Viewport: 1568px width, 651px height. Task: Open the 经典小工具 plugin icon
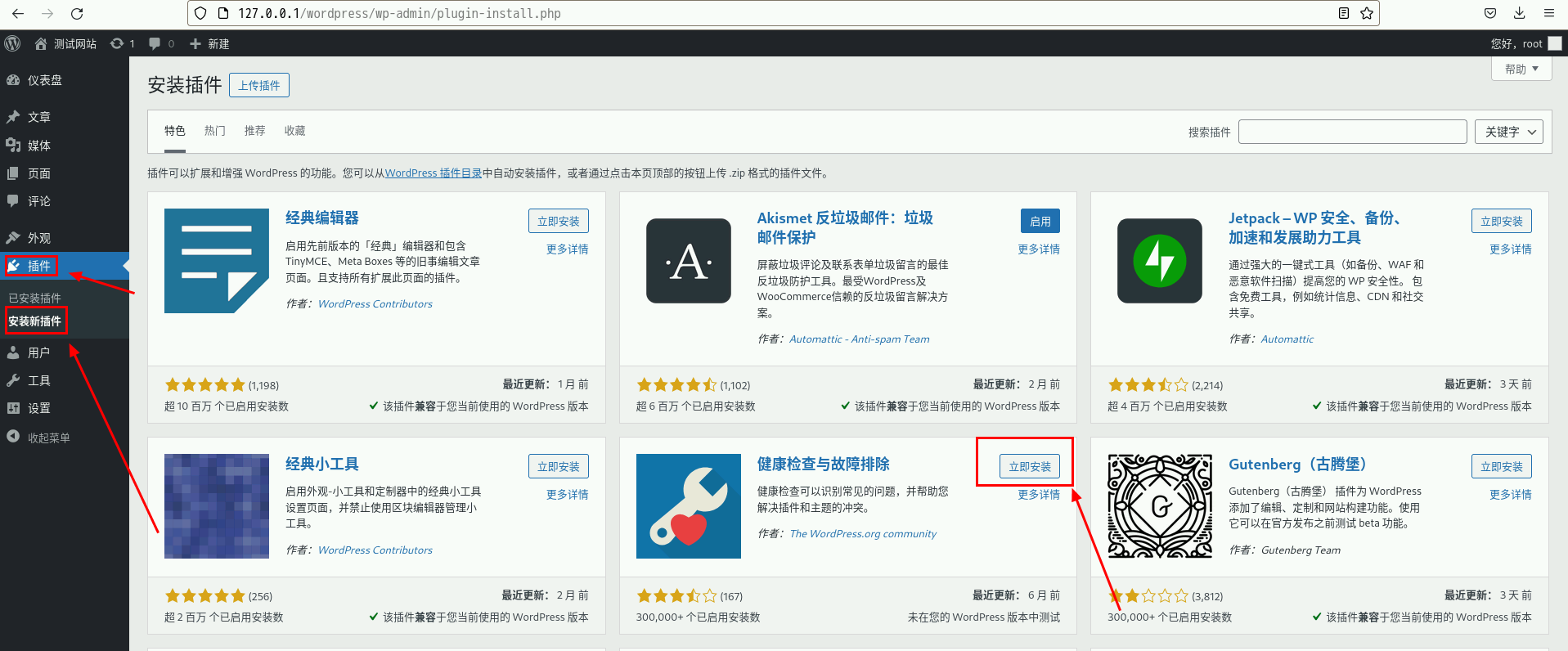217,506
